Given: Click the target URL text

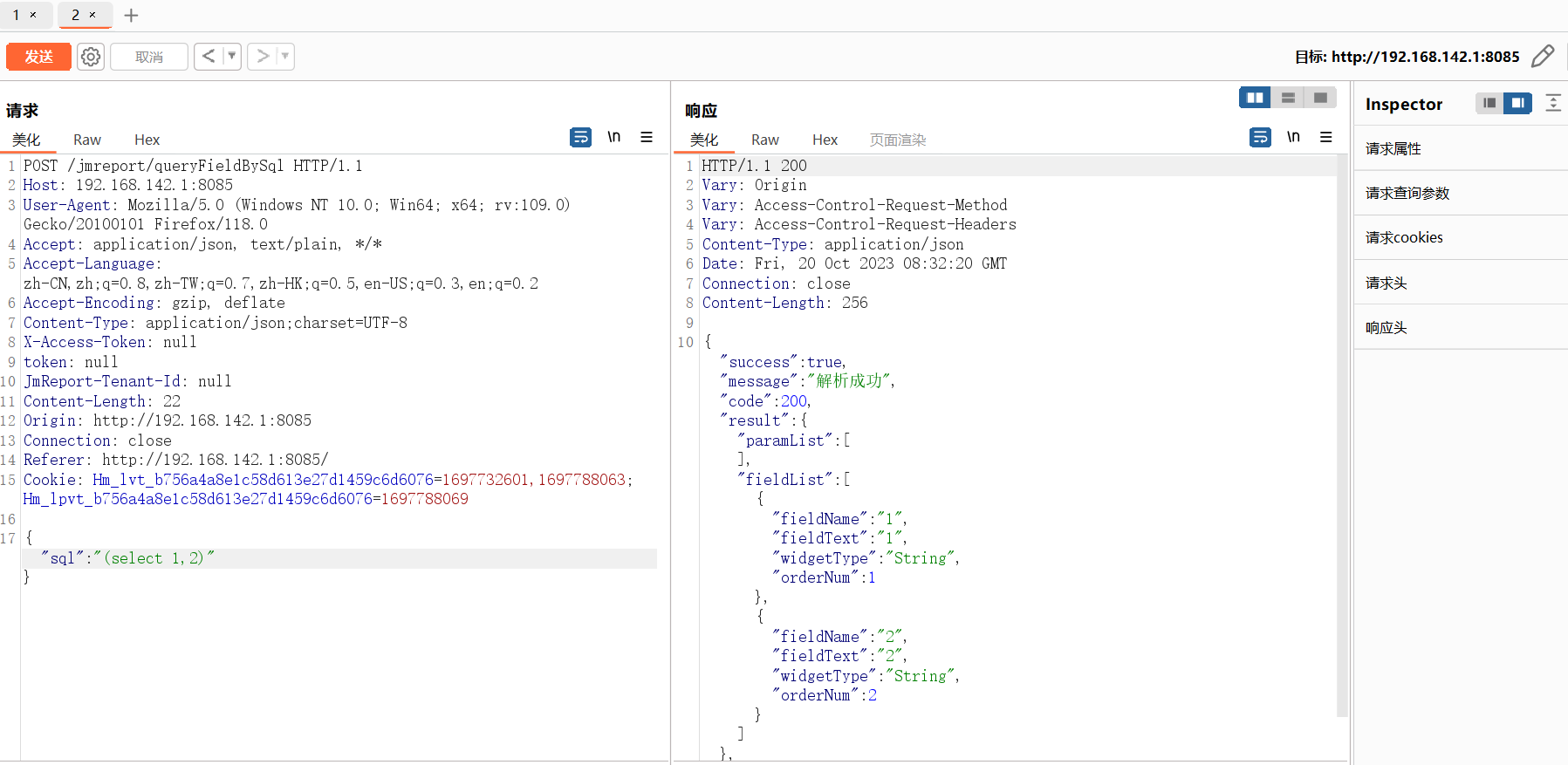Looking at the screenshot, I should tap(1426, 57).
